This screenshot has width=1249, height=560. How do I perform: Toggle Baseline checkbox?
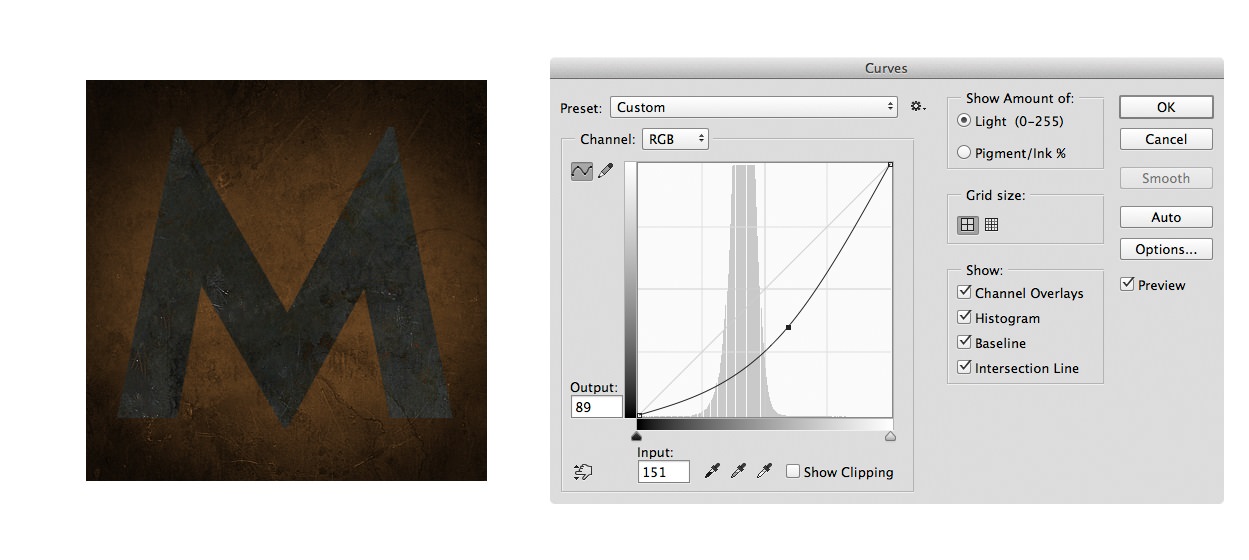[x=964, y=343]
